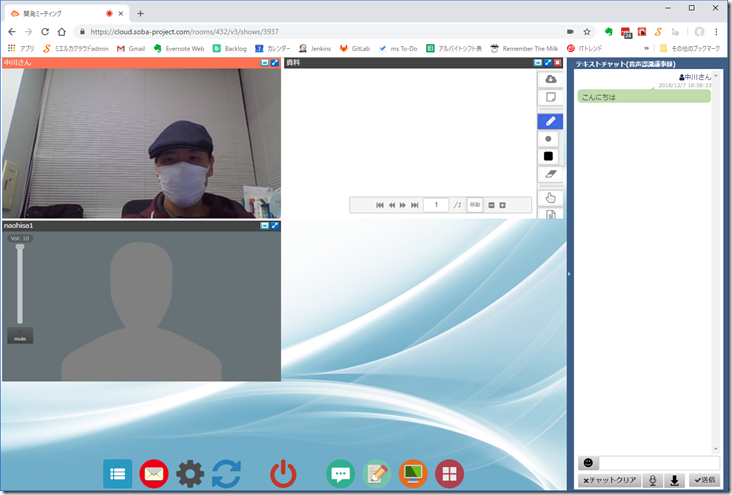Screen dimensions: 732x495
Task: Expand the naohisa1 video to fullscreen
Action: click(275, 226)
